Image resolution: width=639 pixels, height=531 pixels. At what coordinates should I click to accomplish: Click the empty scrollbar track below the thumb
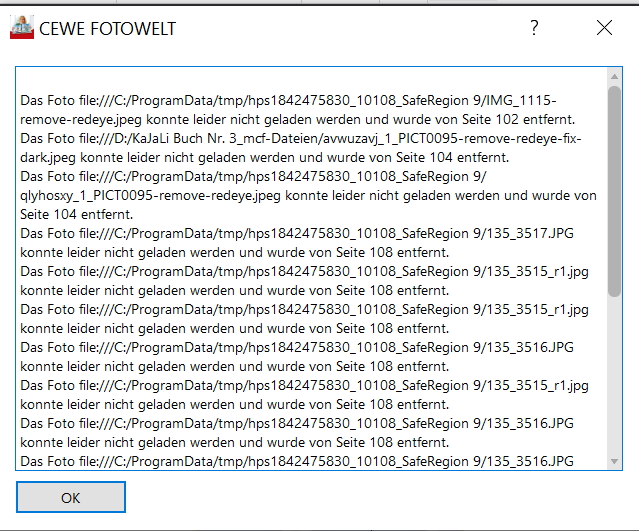614,380
